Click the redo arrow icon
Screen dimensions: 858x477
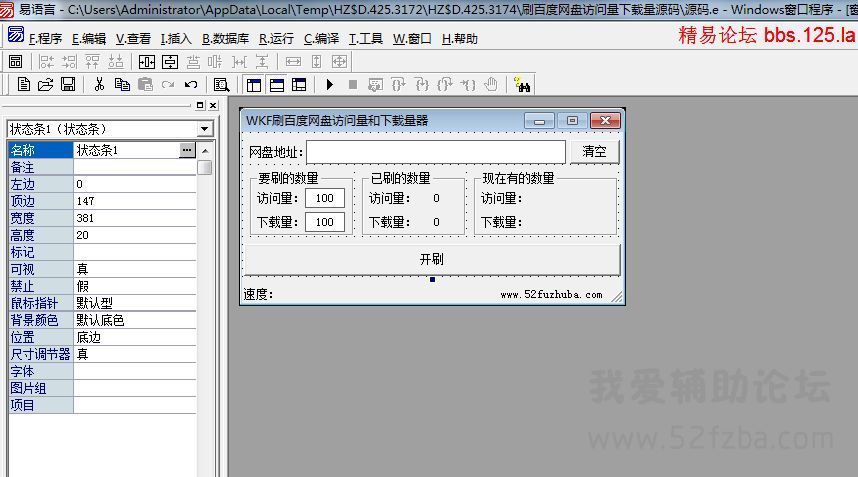pos(167,85)
